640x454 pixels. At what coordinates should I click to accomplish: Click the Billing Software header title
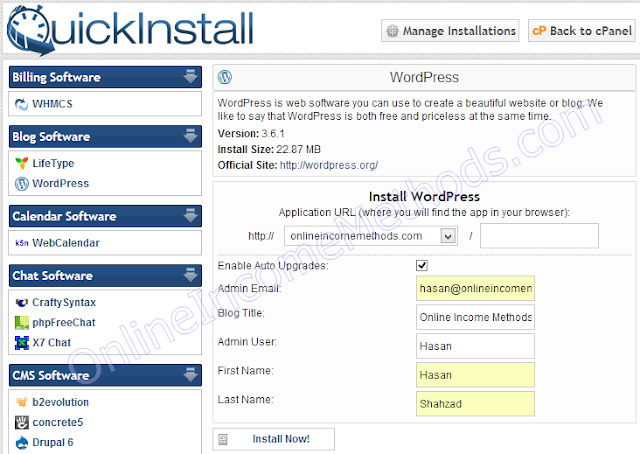point(56,77)
